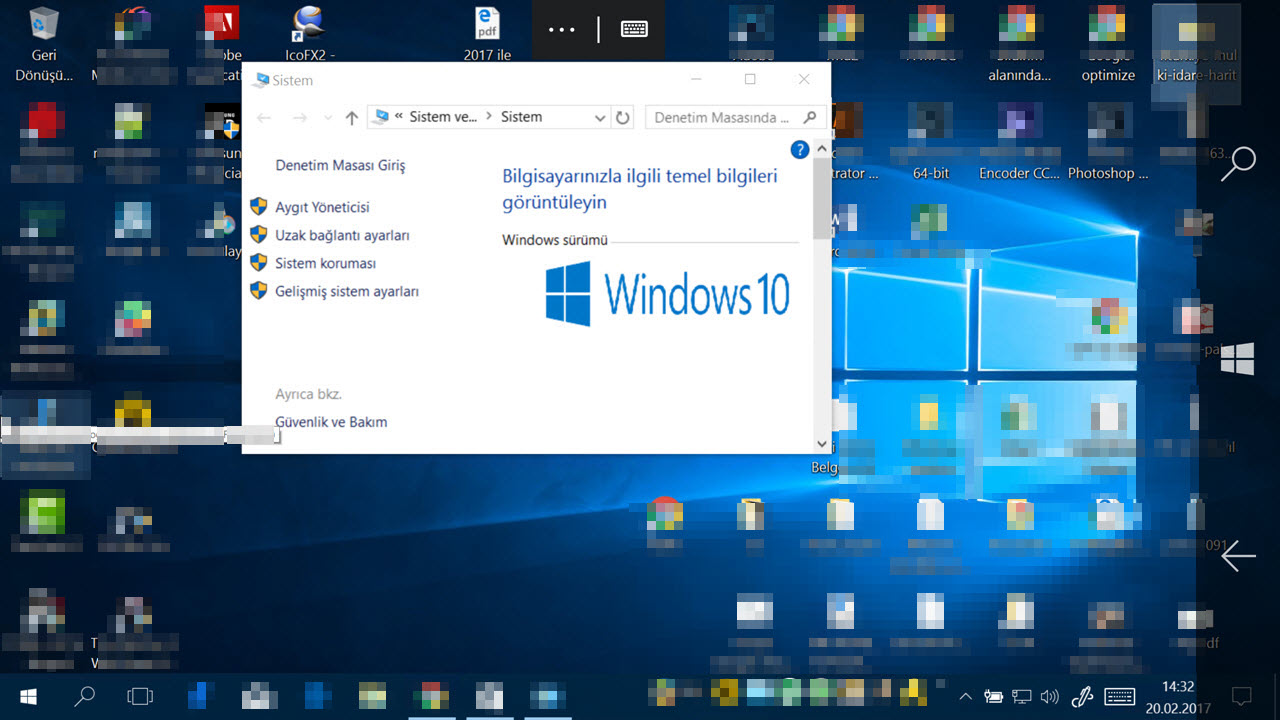The image size is (1280, 720).
Task: Expand the recent locations chevron beside Forward
Action: pyautogui.click(x=327, y=118)
